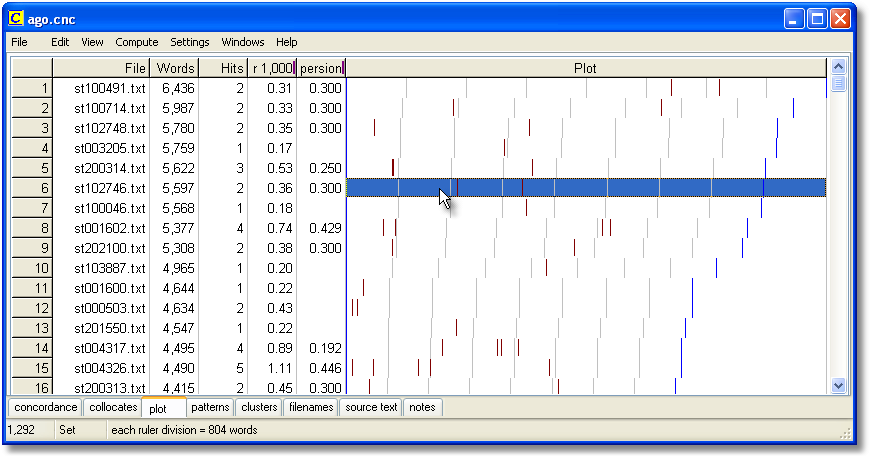The height and width of the screenshot is (459, 871).
Task: Sort by the File column header
Action: coord(101,68)
